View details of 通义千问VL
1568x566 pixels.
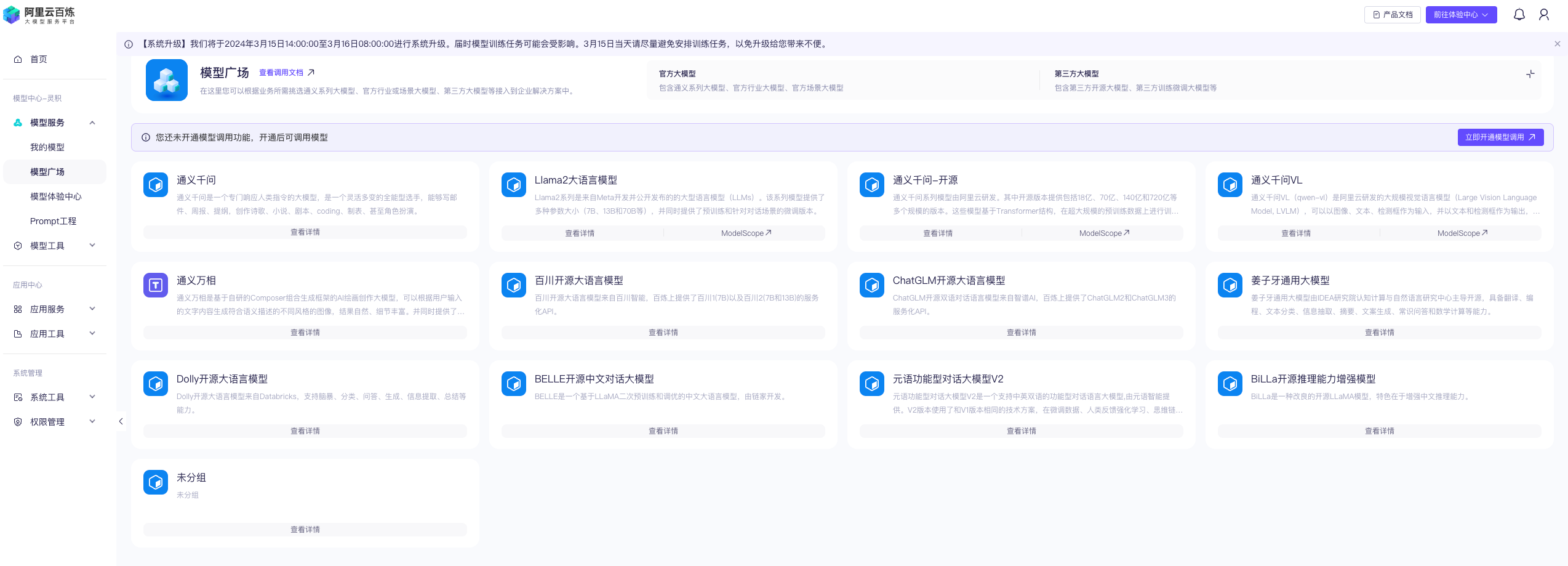(1296, 233)
